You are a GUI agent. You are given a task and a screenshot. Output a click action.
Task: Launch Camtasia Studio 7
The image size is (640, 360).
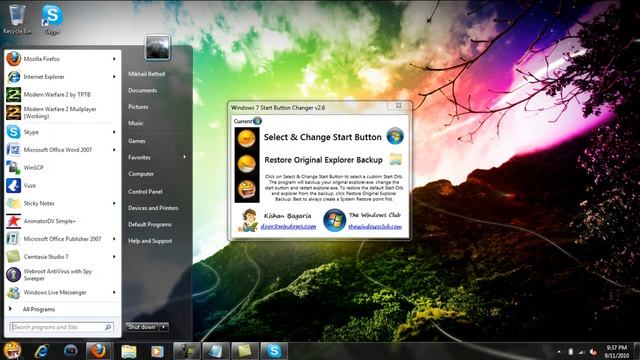62,257
